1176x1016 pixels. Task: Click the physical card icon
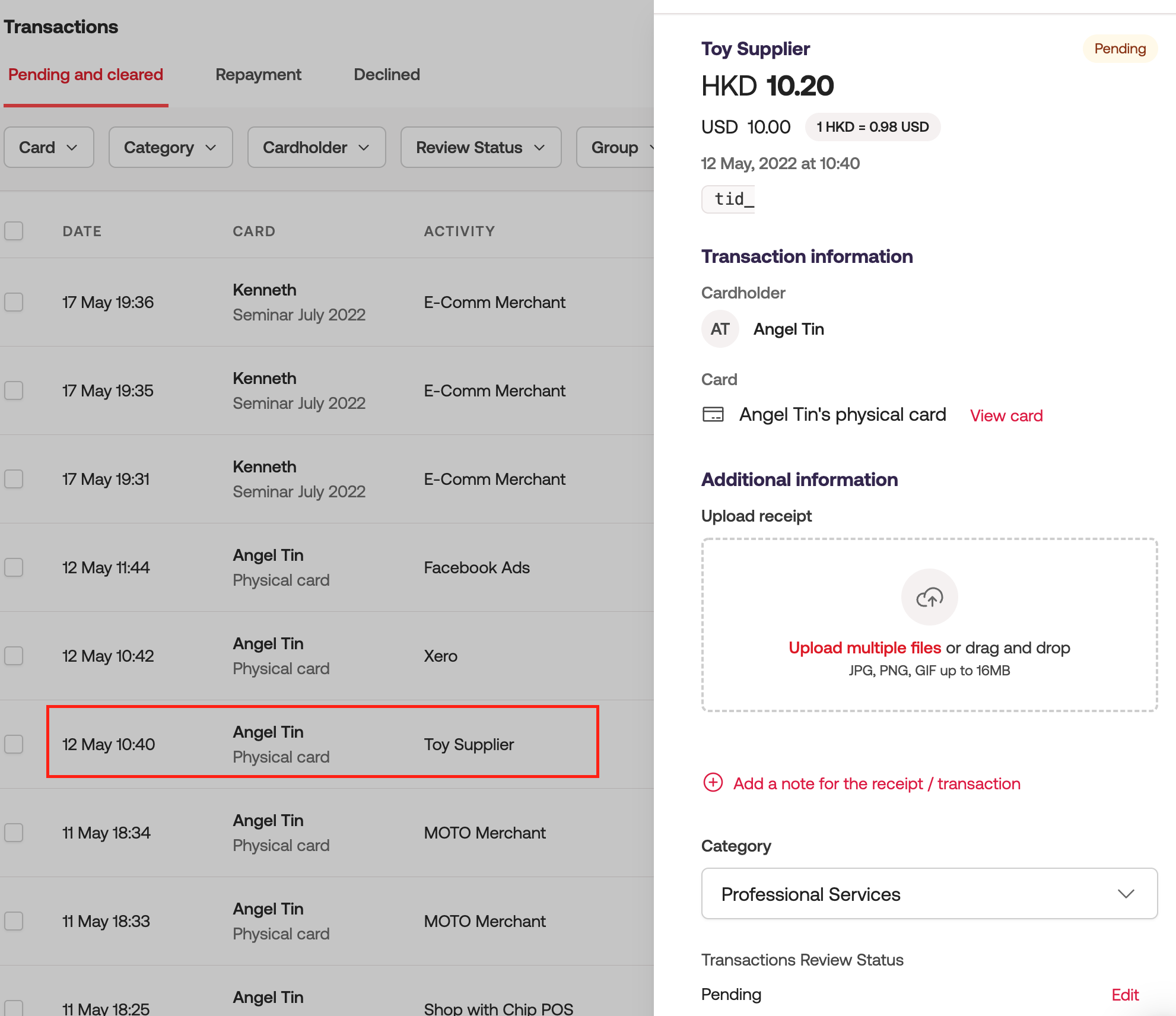point(713,414)
